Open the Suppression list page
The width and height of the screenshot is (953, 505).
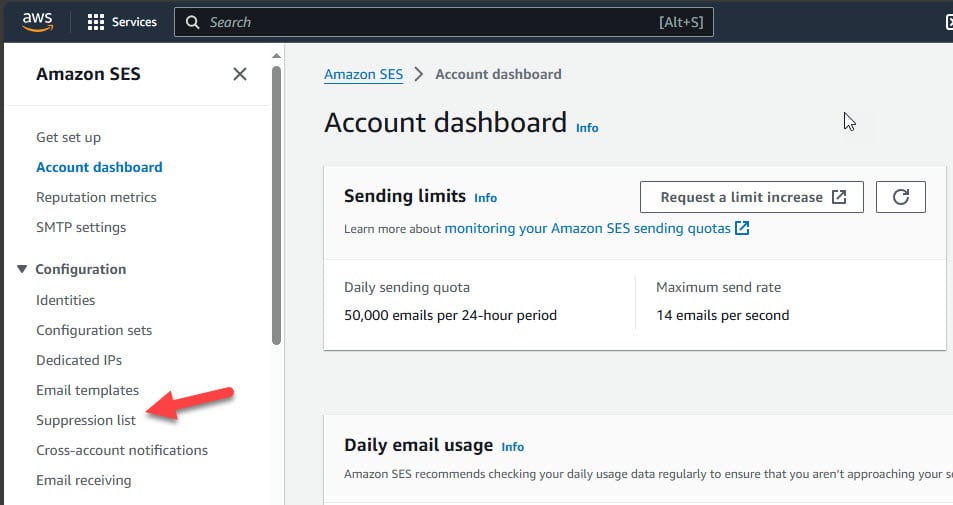(x=86, y=420)
